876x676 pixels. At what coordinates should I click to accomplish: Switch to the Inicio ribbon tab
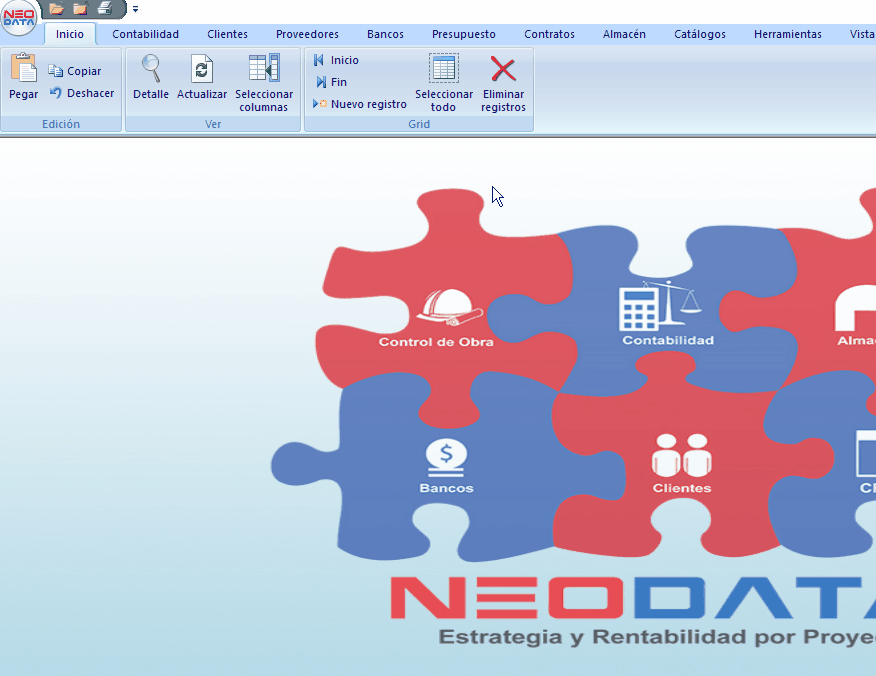(70, 34)
